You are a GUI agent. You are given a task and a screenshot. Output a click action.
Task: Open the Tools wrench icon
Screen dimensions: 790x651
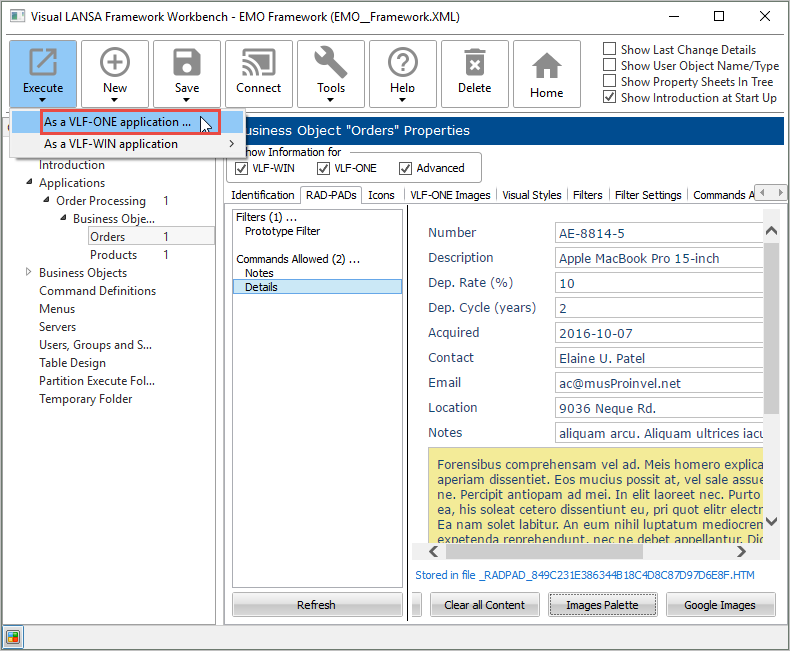click(331, 63)
